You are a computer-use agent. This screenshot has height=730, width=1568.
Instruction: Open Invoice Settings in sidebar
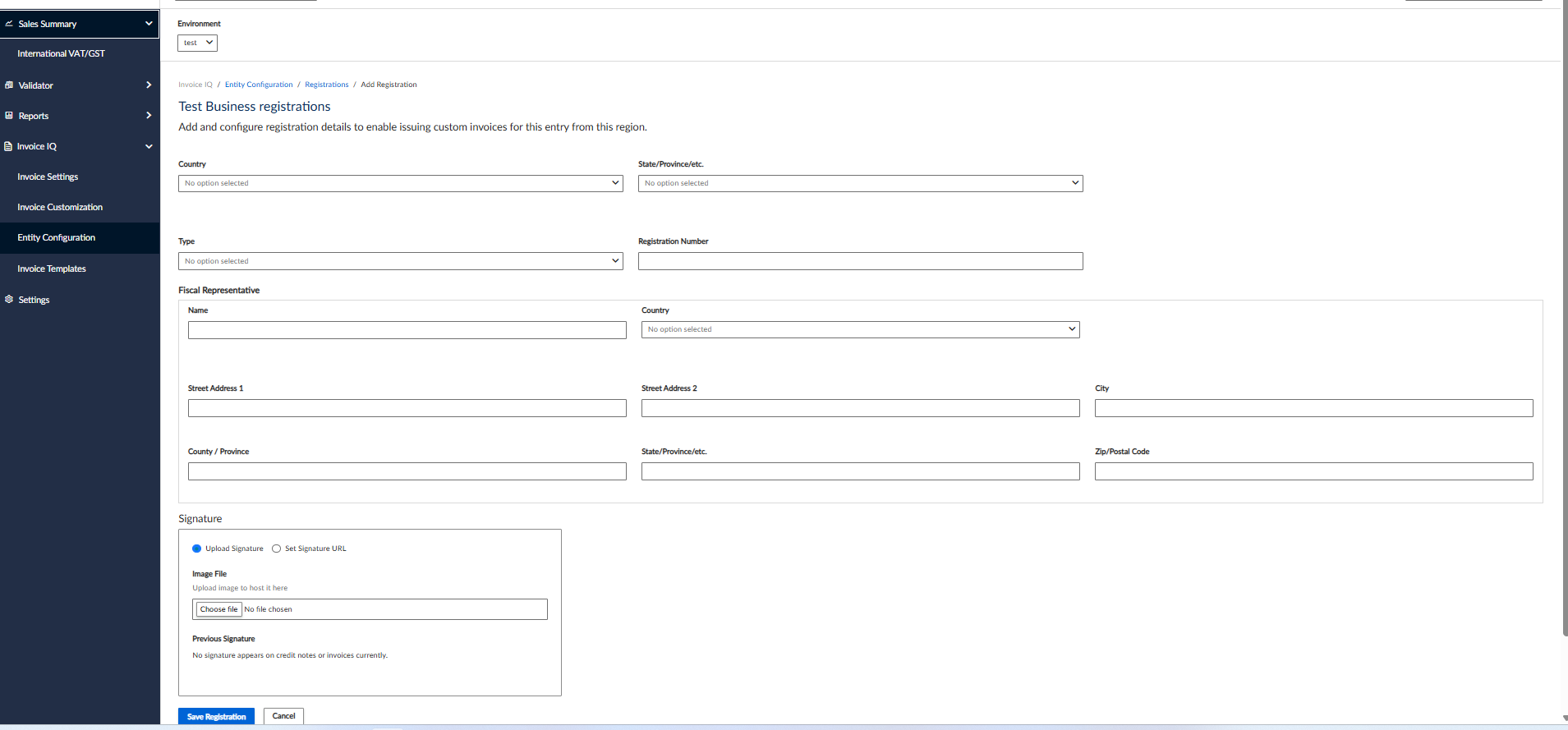48,177
